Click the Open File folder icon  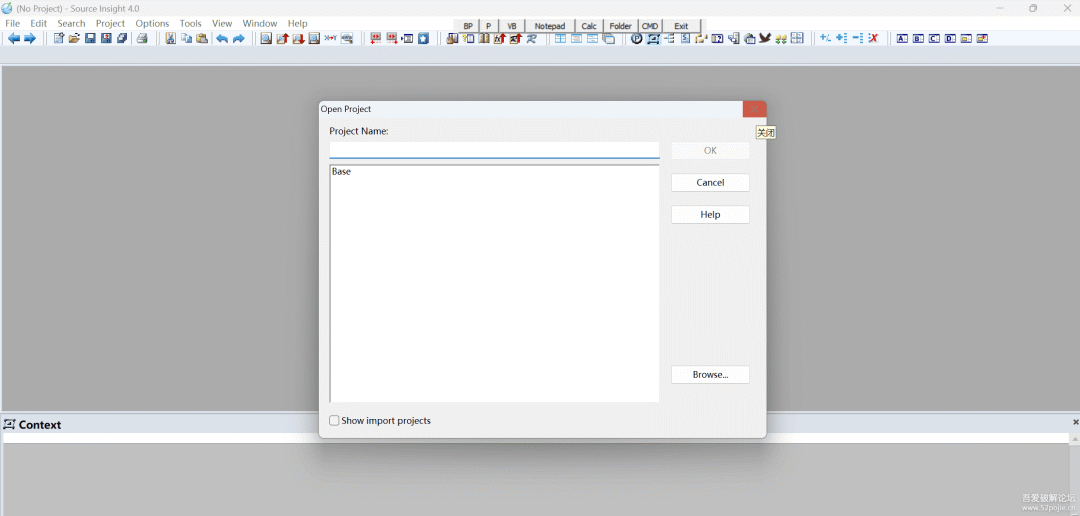[x=74, y=39]
